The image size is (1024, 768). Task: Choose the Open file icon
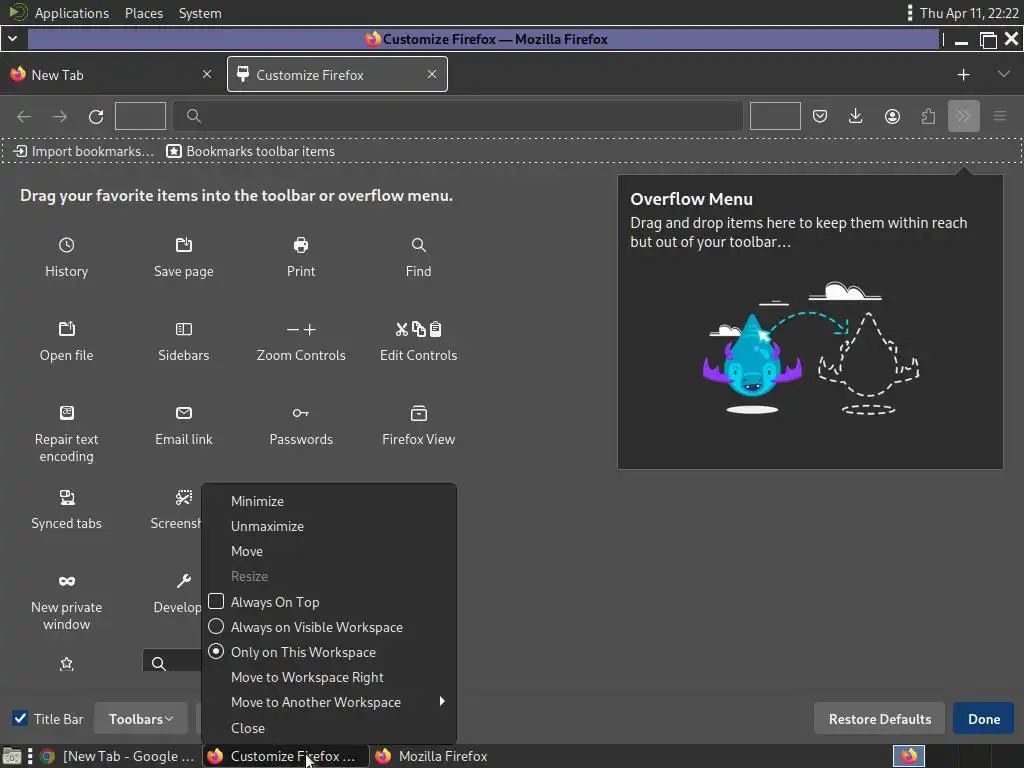click(66, 329)
